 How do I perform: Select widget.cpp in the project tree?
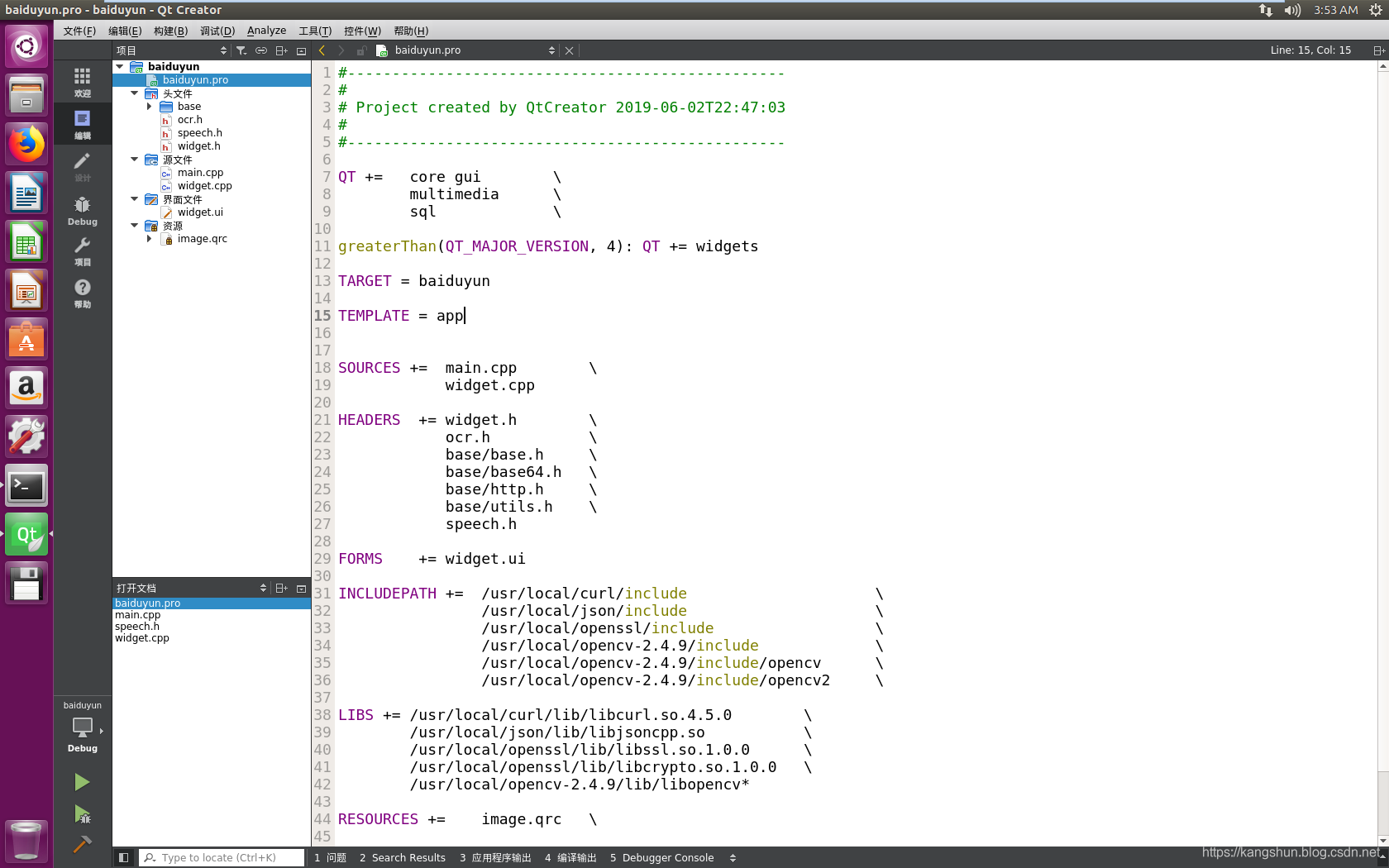click(204, 186)
